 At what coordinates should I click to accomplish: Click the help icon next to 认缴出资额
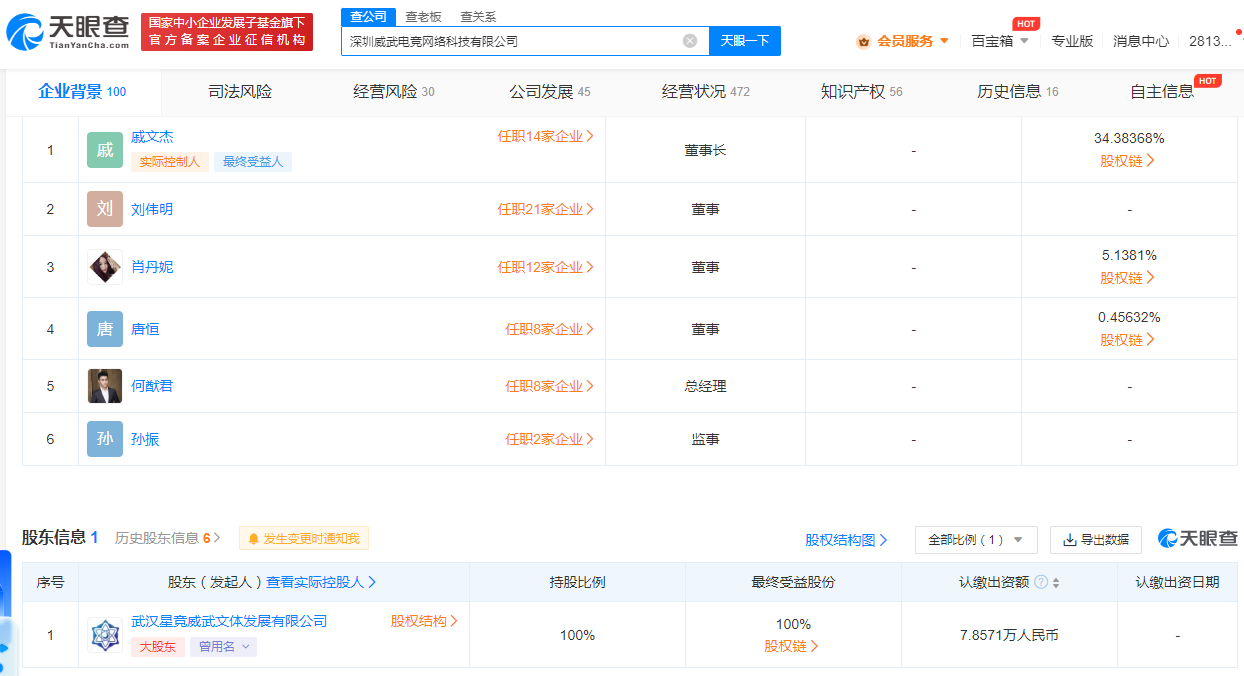point(1041,582)
